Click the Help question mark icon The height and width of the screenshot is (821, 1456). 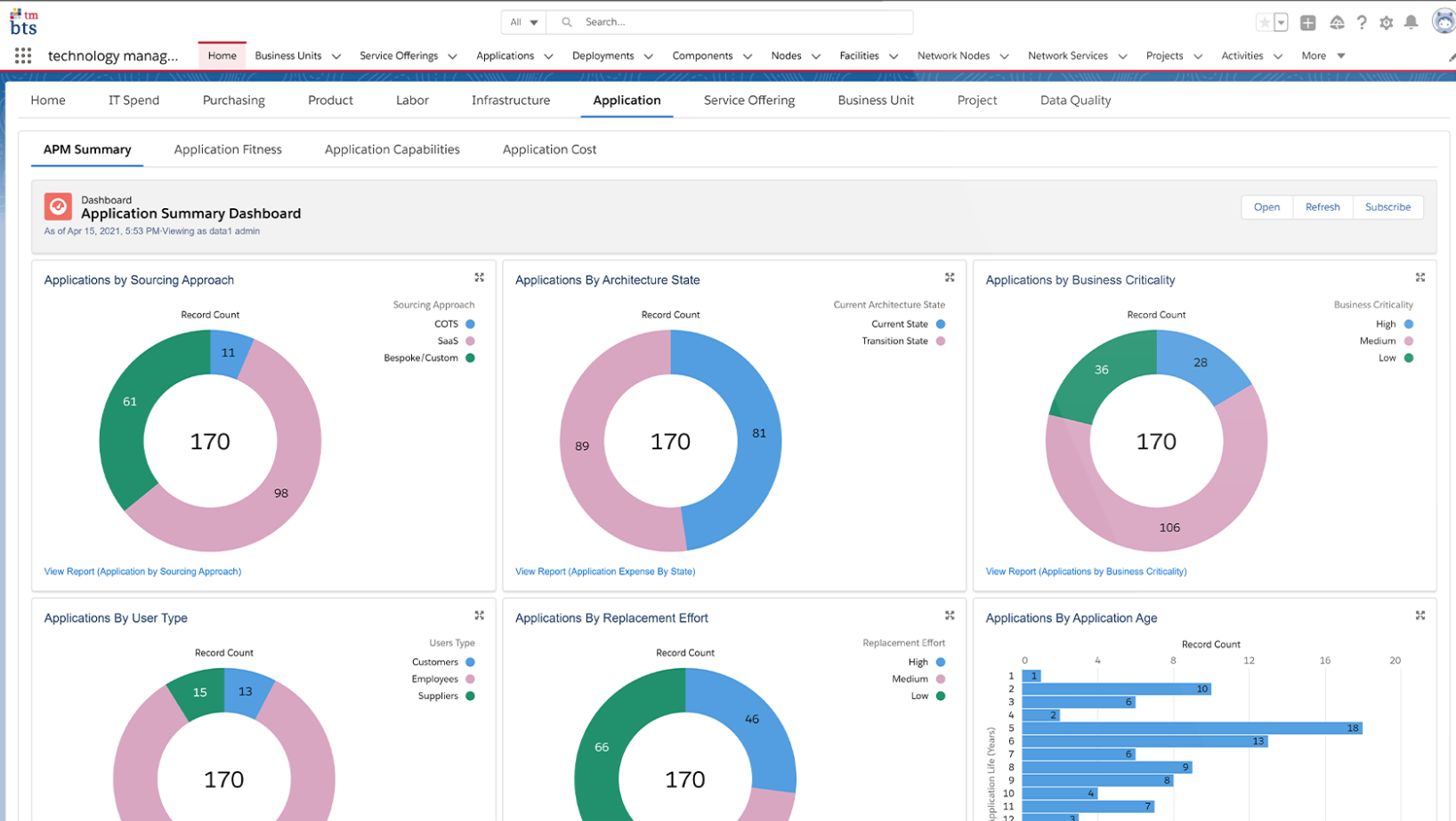[1362, 23]
